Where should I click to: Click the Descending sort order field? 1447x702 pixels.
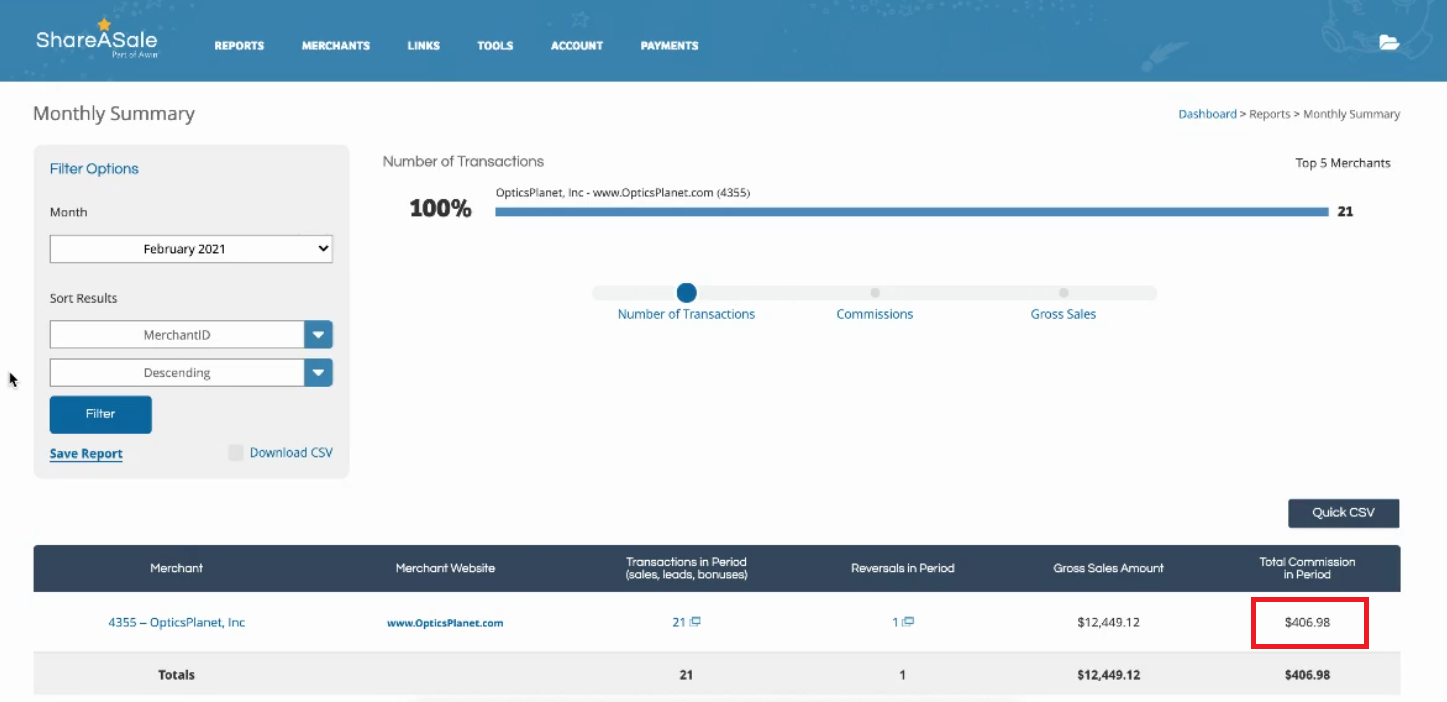pyautogui.click(x=177, y=373)
